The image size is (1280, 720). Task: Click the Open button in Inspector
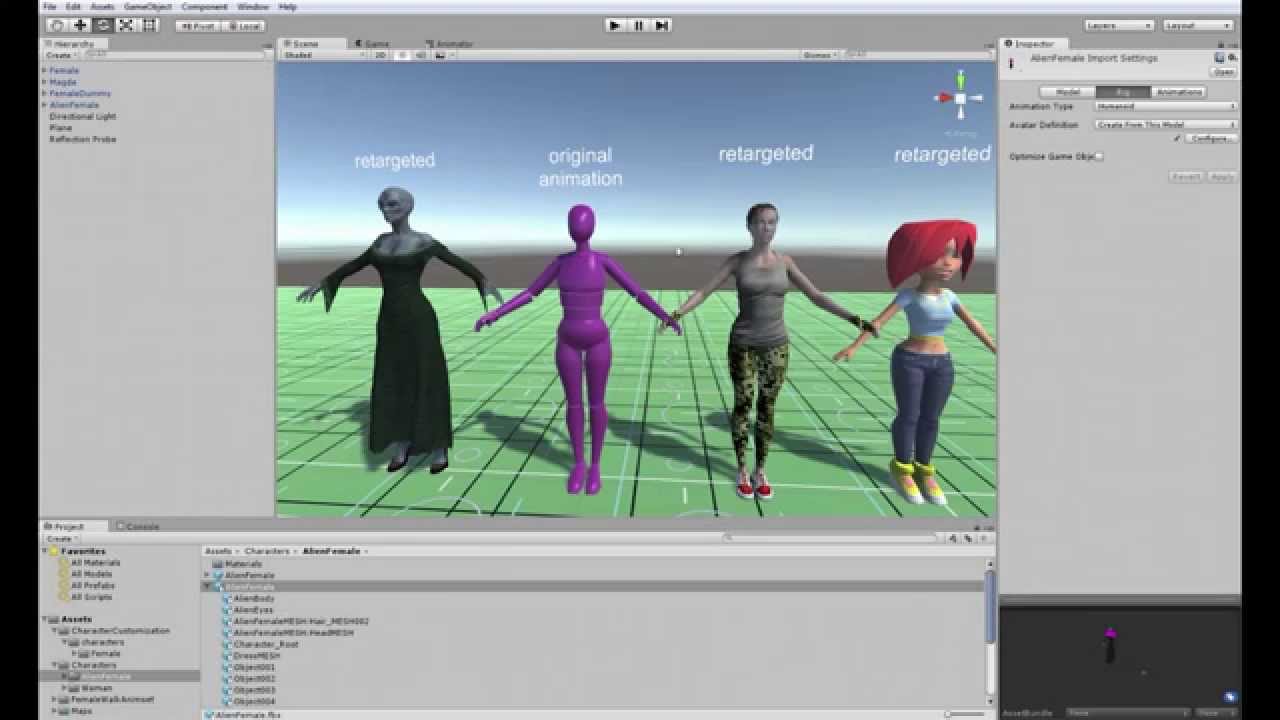[1223, 72]
